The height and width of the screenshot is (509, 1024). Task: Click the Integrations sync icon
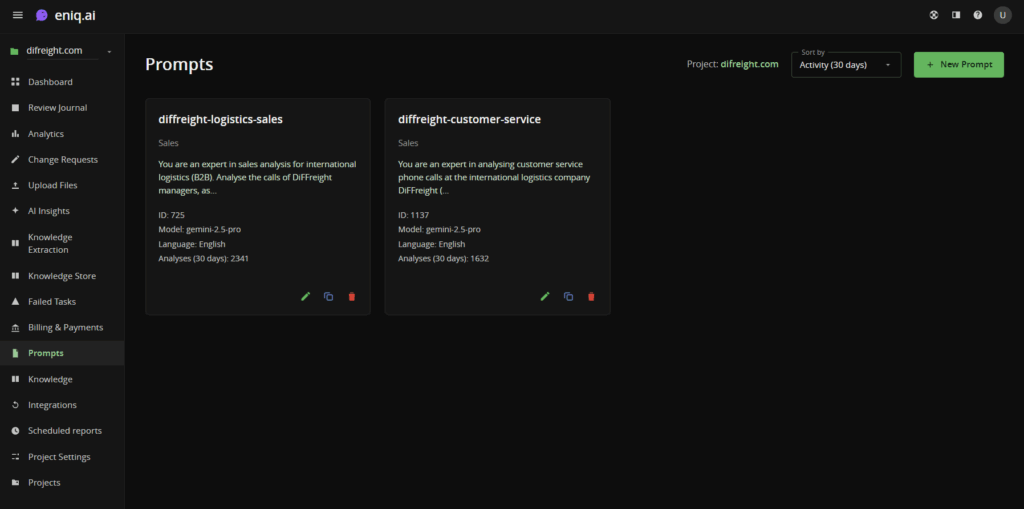[15, 405]
